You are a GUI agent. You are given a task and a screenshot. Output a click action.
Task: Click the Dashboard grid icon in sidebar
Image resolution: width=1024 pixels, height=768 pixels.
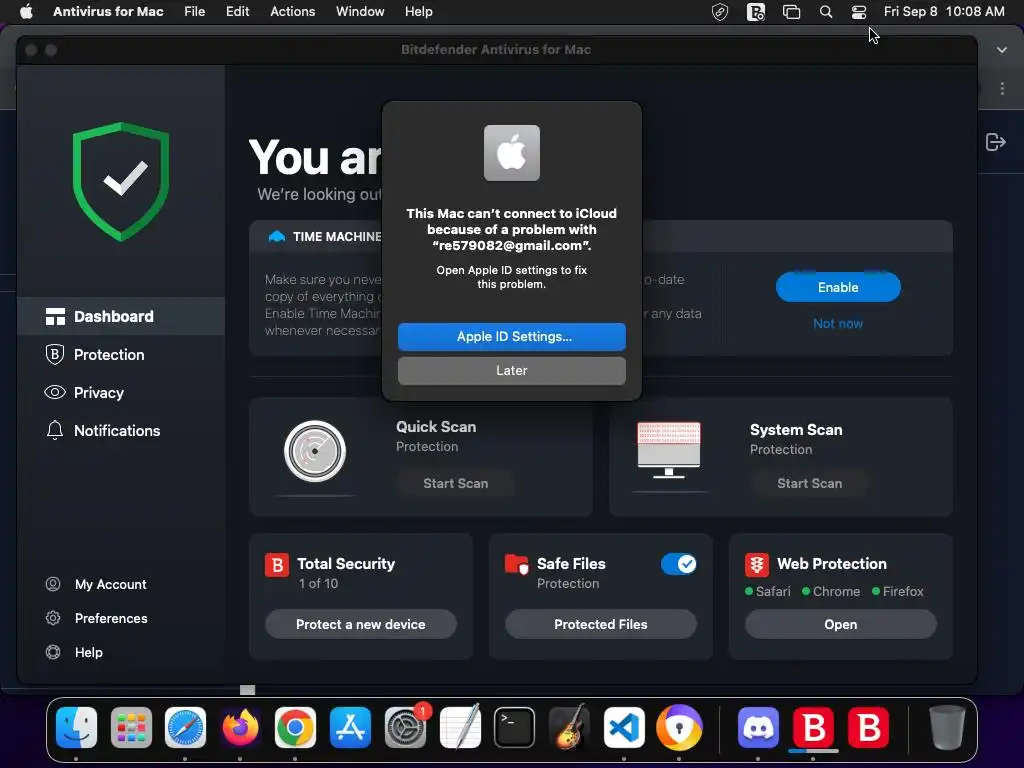pos(55,317)
